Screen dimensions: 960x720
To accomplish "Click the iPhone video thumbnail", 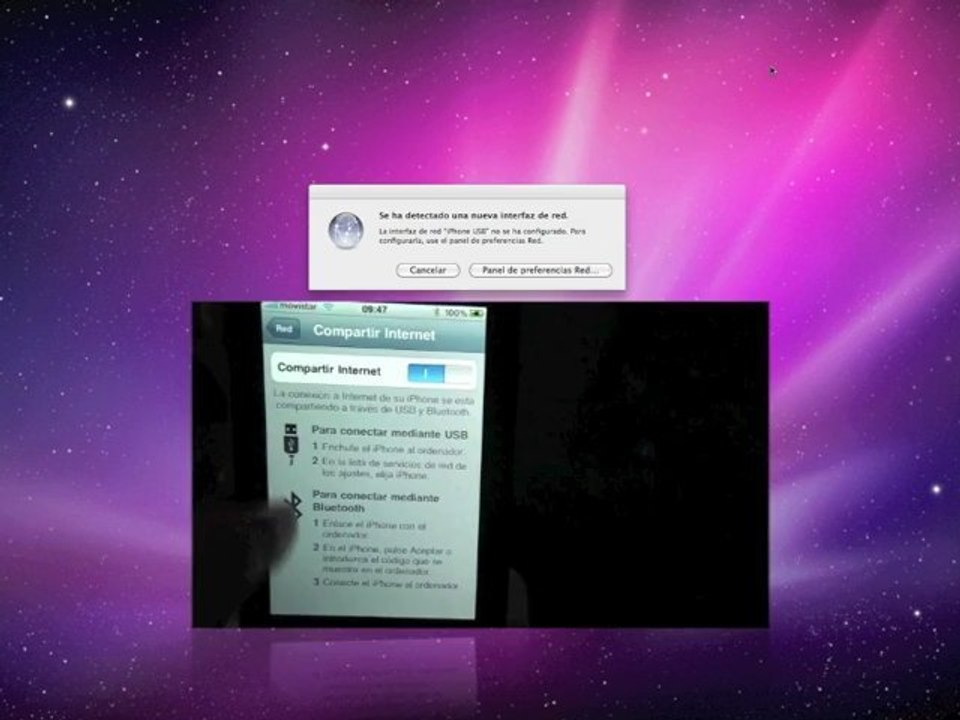I will [481, 464].
